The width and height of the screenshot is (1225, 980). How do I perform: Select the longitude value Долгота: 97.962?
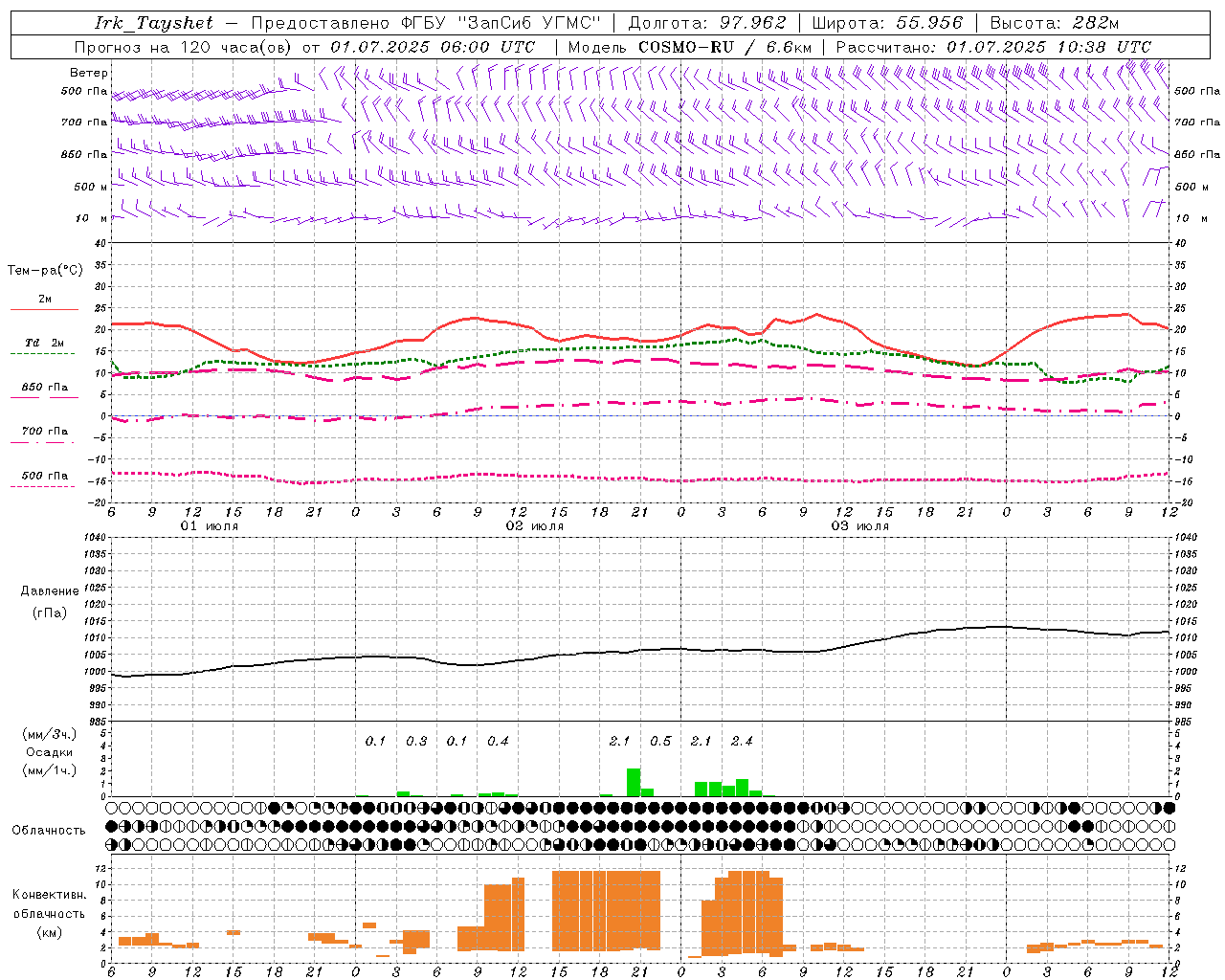(x=706, y=23)
